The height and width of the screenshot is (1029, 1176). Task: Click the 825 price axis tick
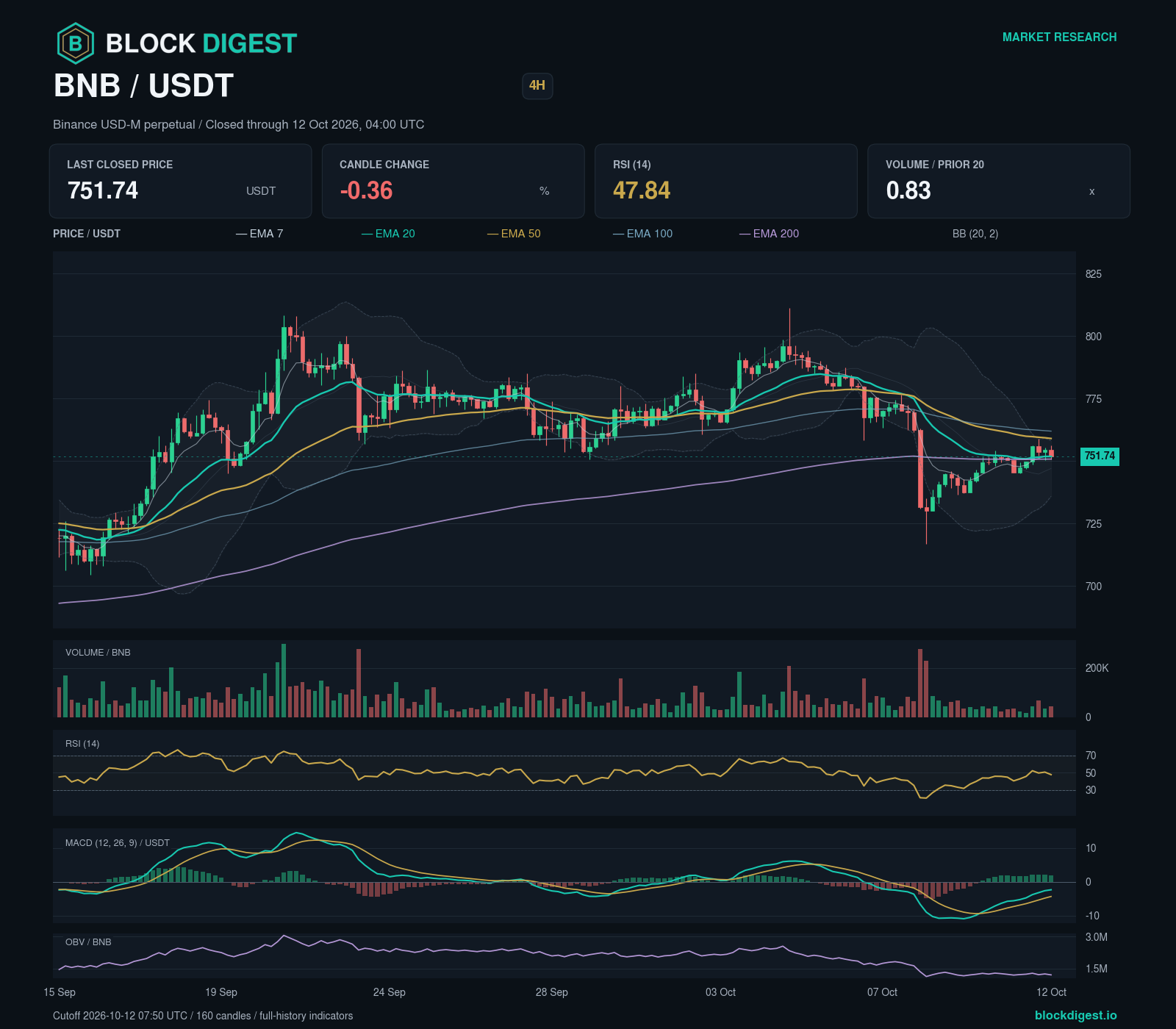[x=1094, y=274]
